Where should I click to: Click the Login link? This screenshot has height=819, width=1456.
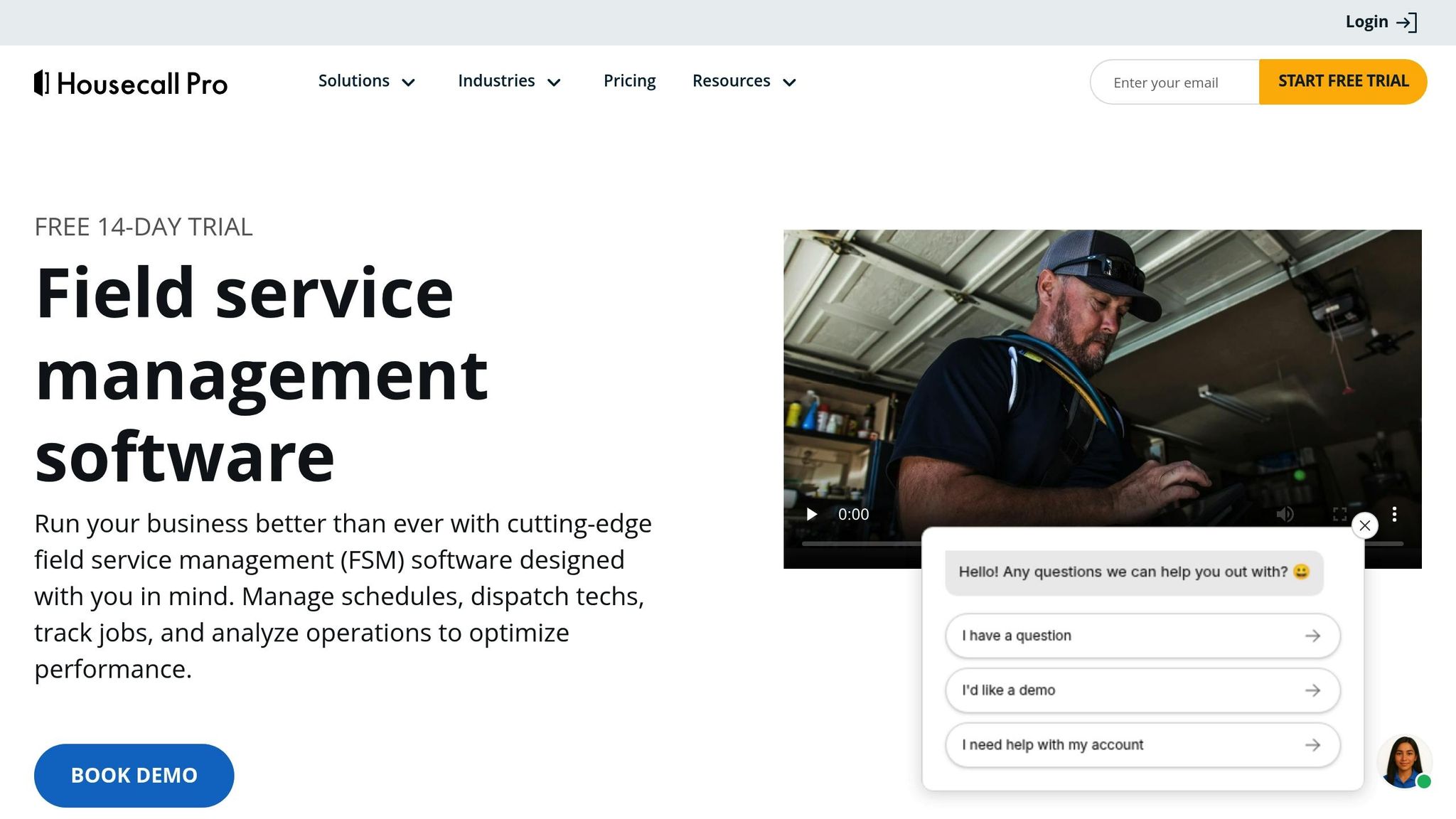1366,22
